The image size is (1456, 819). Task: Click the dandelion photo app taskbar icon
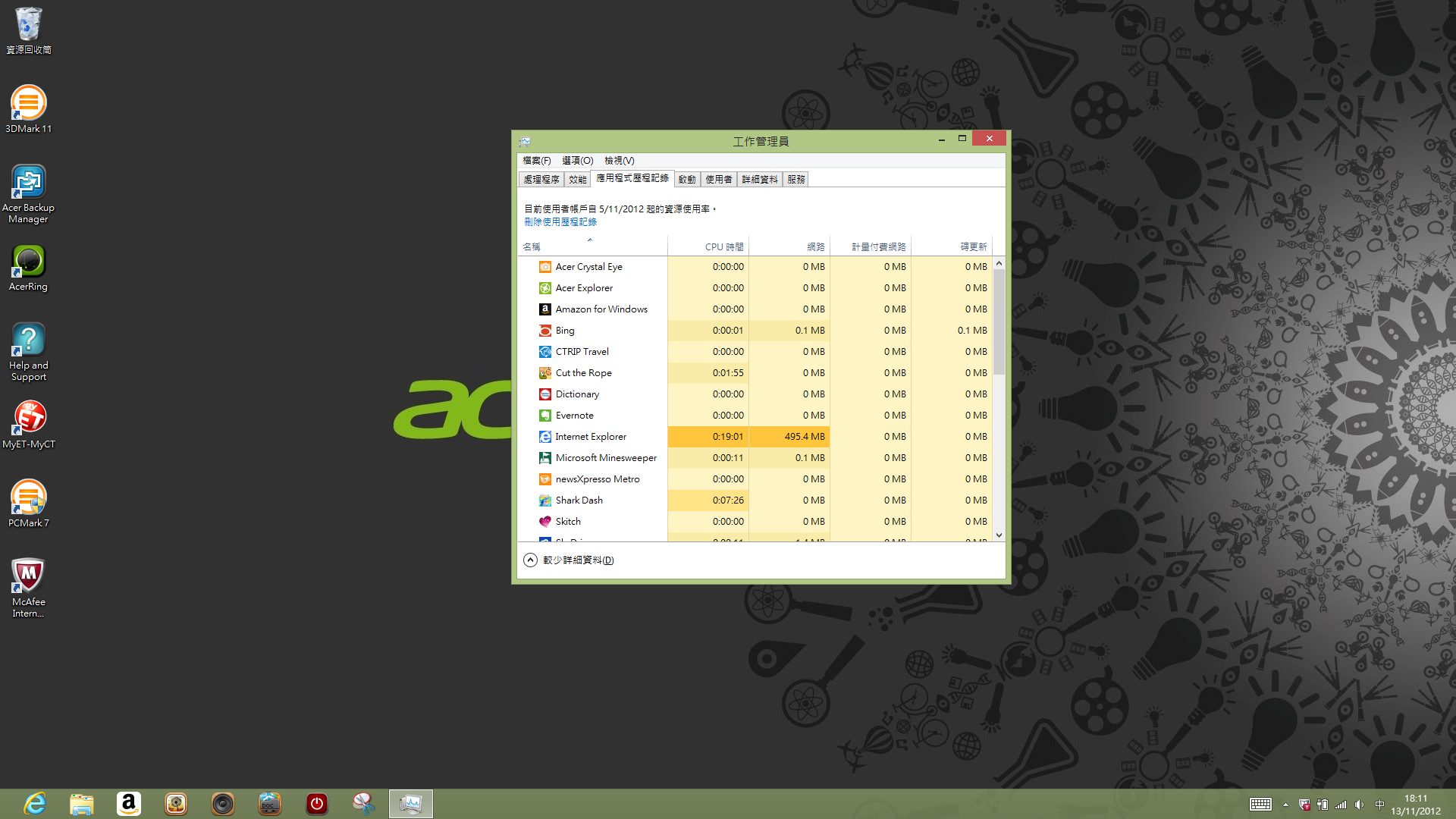point(176,804)
